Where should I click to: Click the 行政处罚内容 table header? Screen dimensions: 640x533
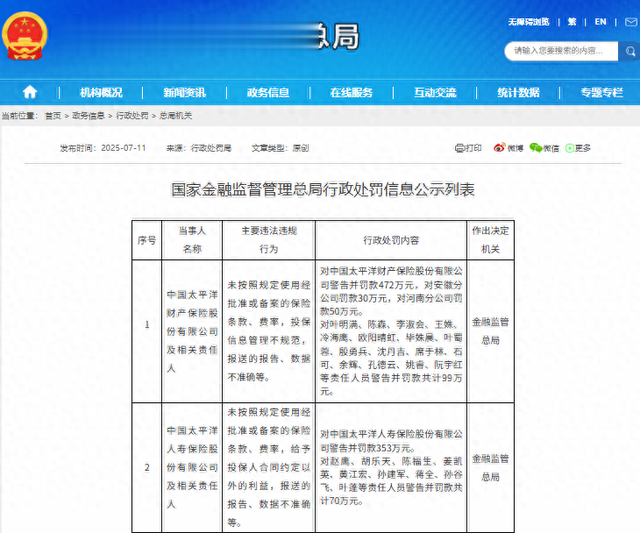391,240
